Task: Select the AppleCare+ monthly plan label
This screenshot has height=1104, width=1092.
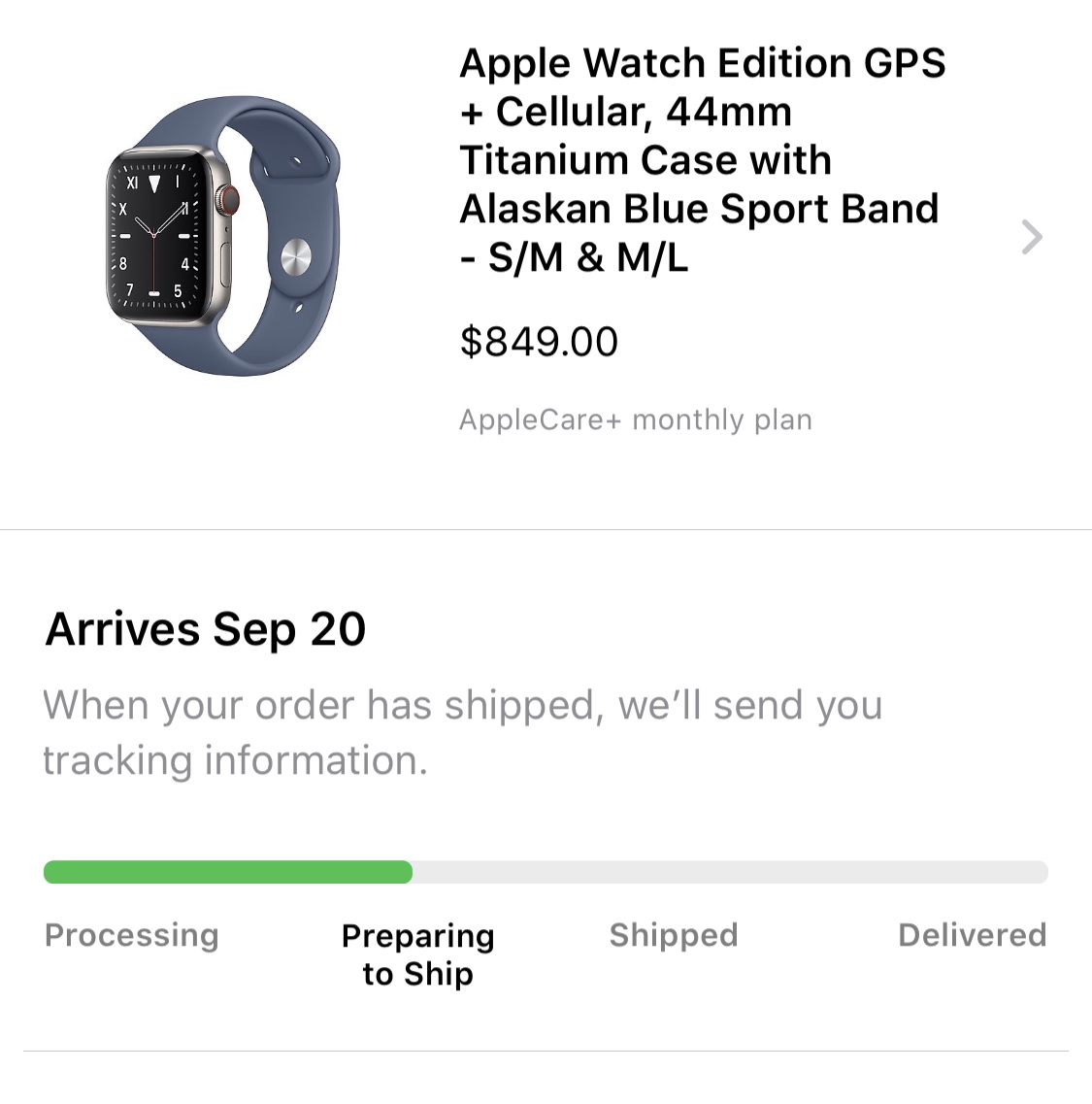Action: point(636,419)
